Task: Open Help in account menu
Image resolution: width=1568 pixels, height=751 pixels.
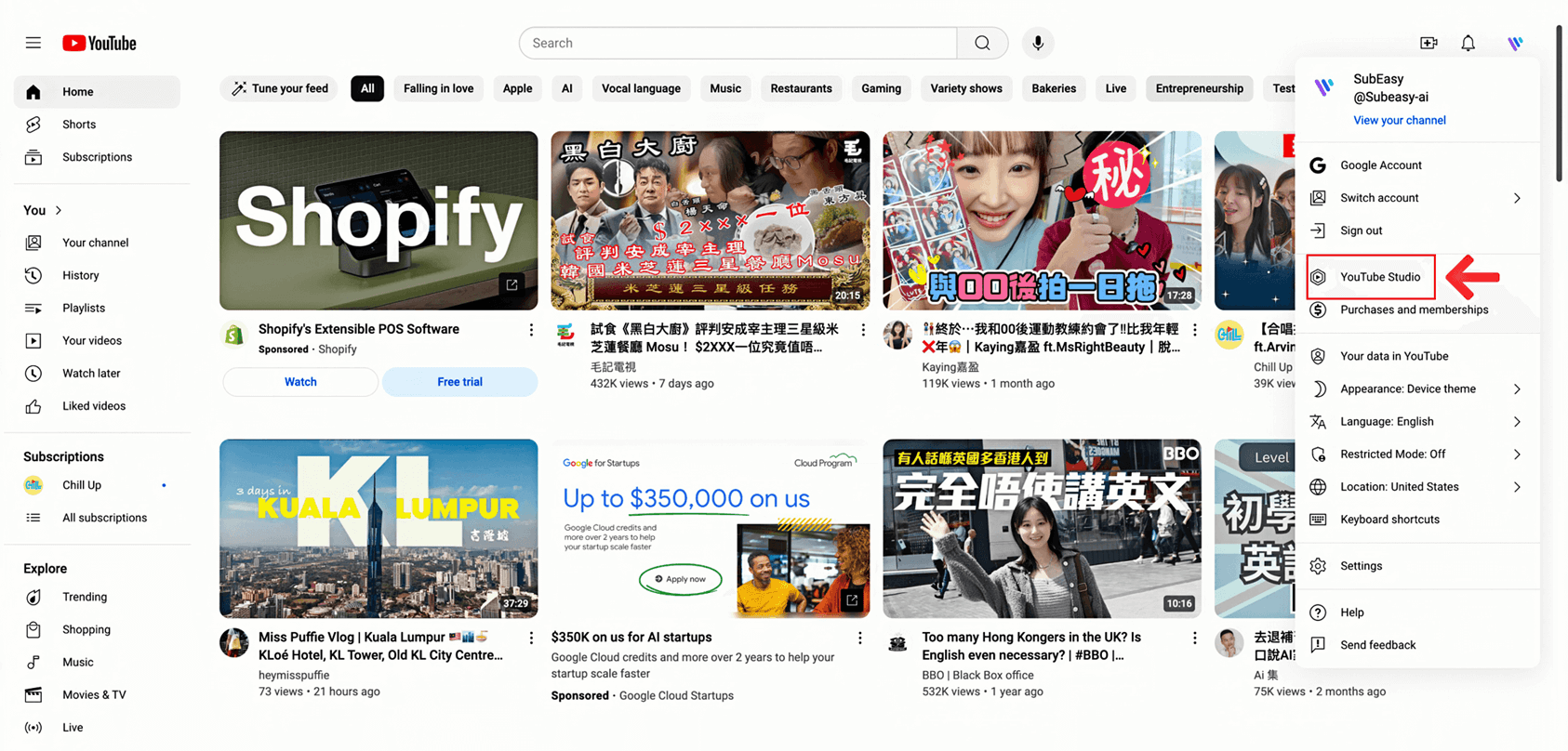Action: 1417,613
